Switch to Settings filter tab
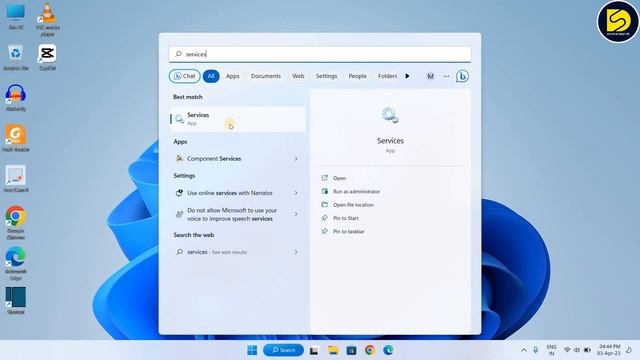Screen dimensions: 640x360 [x=327, y=76]
